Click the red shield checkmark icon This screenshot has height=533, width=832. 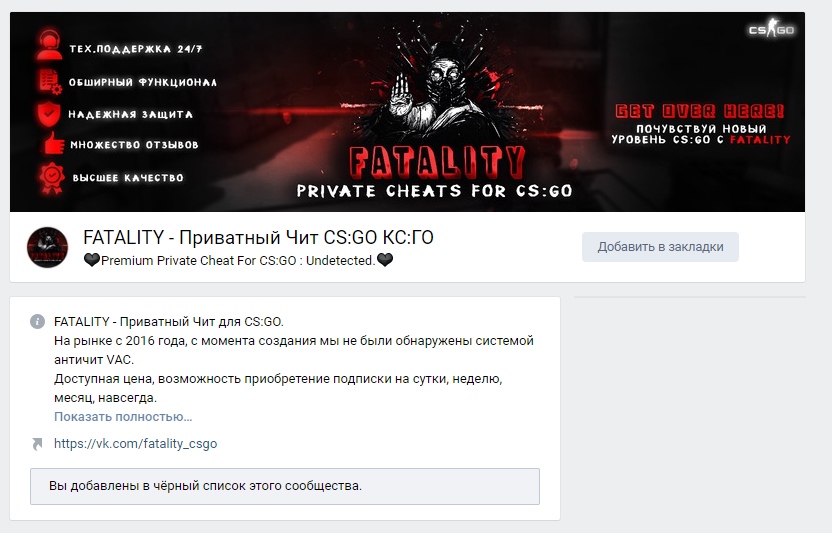click(x=49, y=114)
